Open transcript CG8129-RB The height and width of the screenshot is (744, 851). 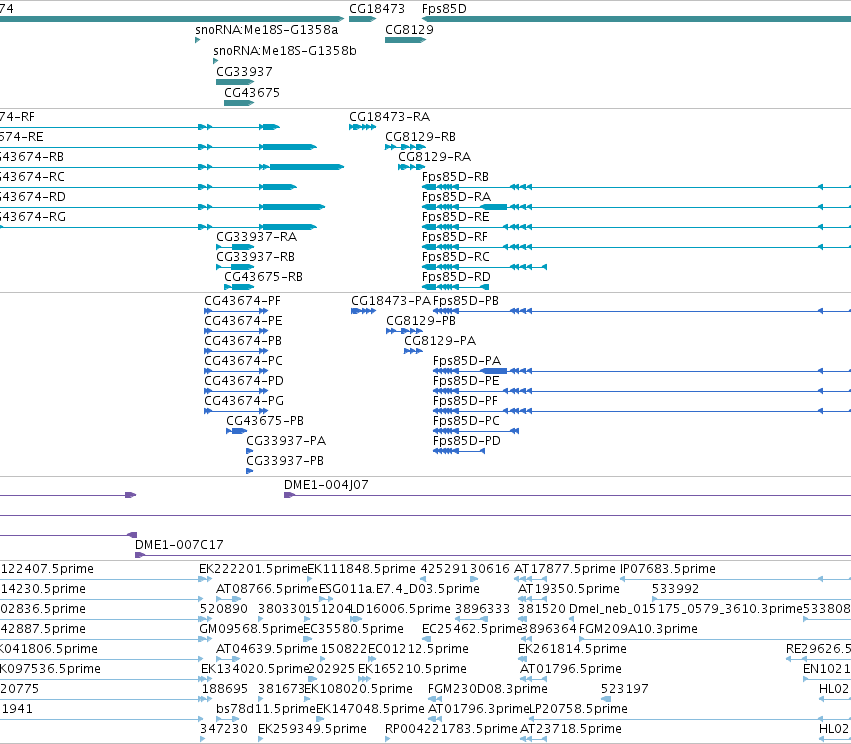(x=421, y=137)
